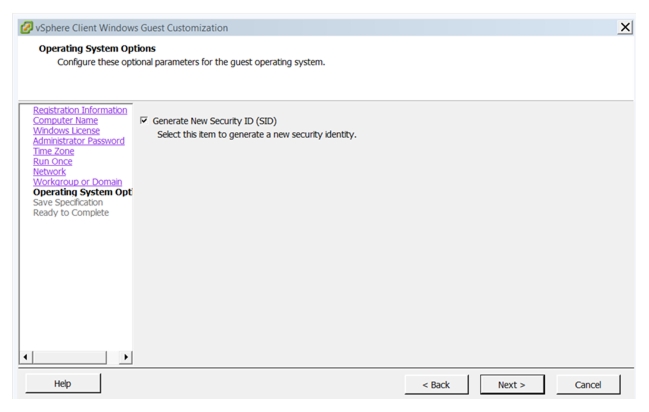Screen dimensions: 649x412
Task: Click the vSphere Client title bar icon
Action: coord(26,28)
